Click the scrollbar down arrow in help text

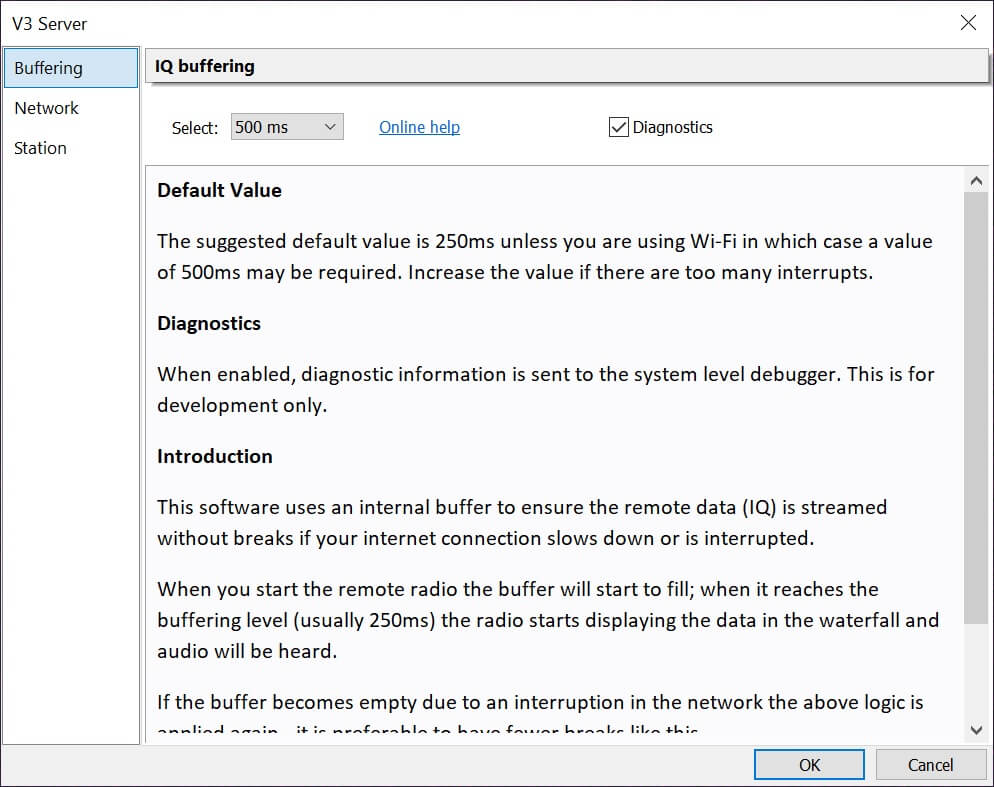click(976, 731)
